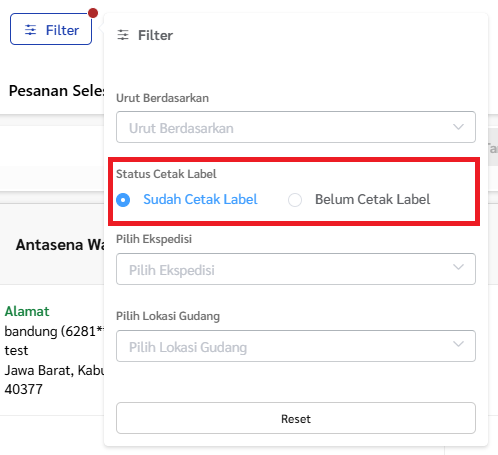Click the Filter panel title text
This screenshot has width=498, height=455.
click(155, 35)
